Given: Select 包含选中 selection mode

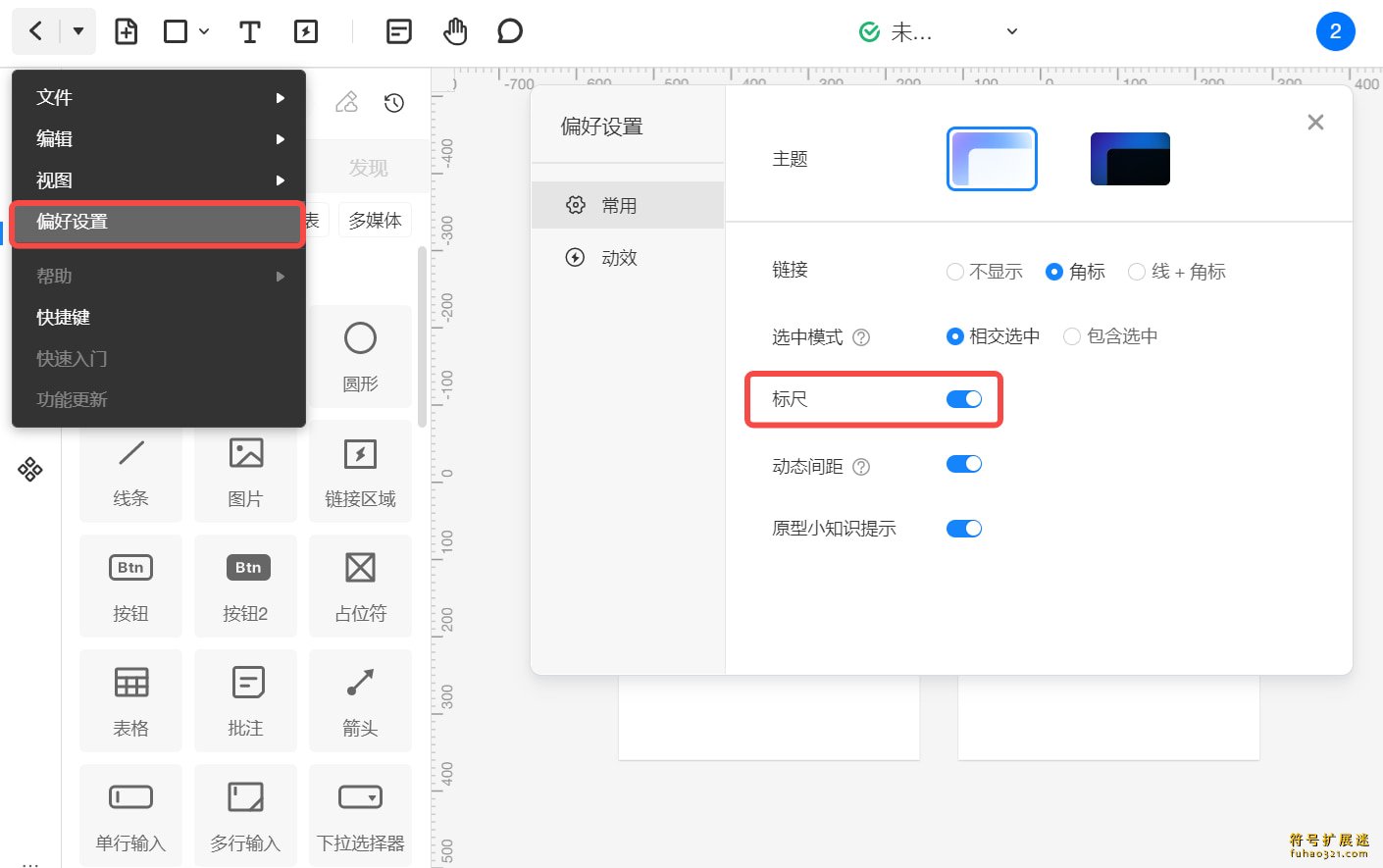Looking at the screenshot, I should point(1110,336).
